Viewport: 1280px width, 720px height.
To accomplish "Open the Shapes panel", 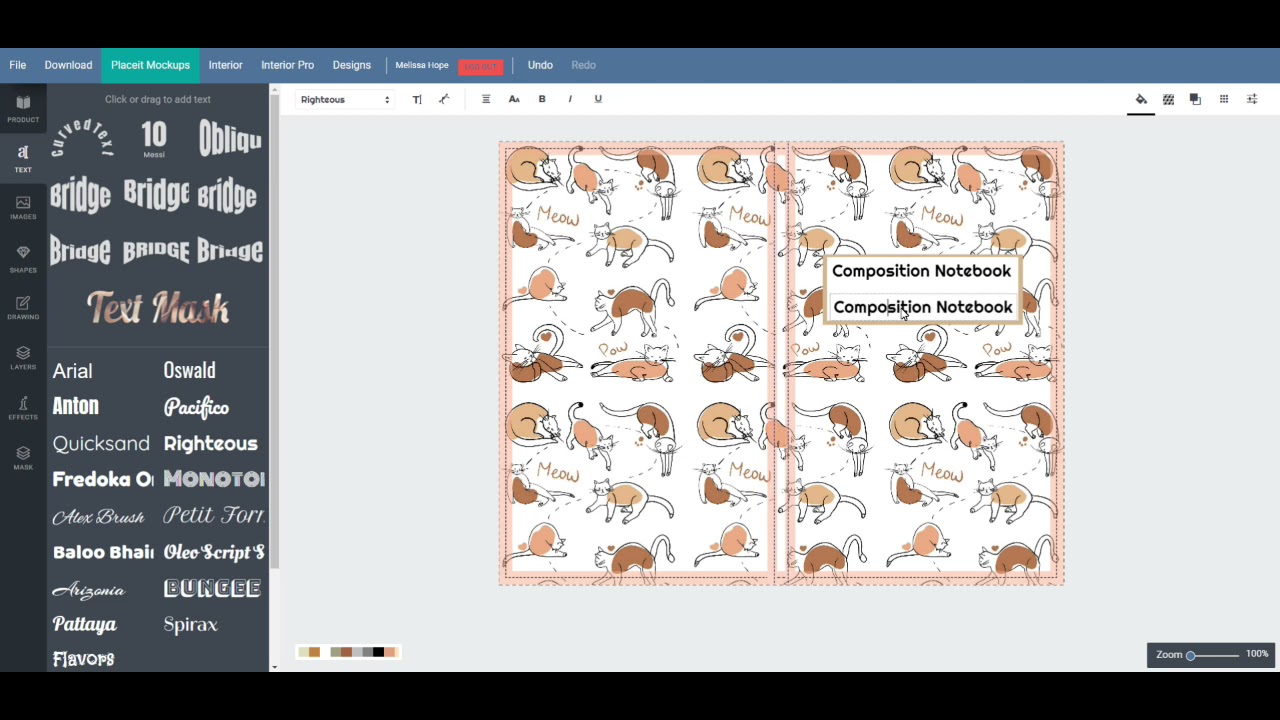I will coord(23,258).
